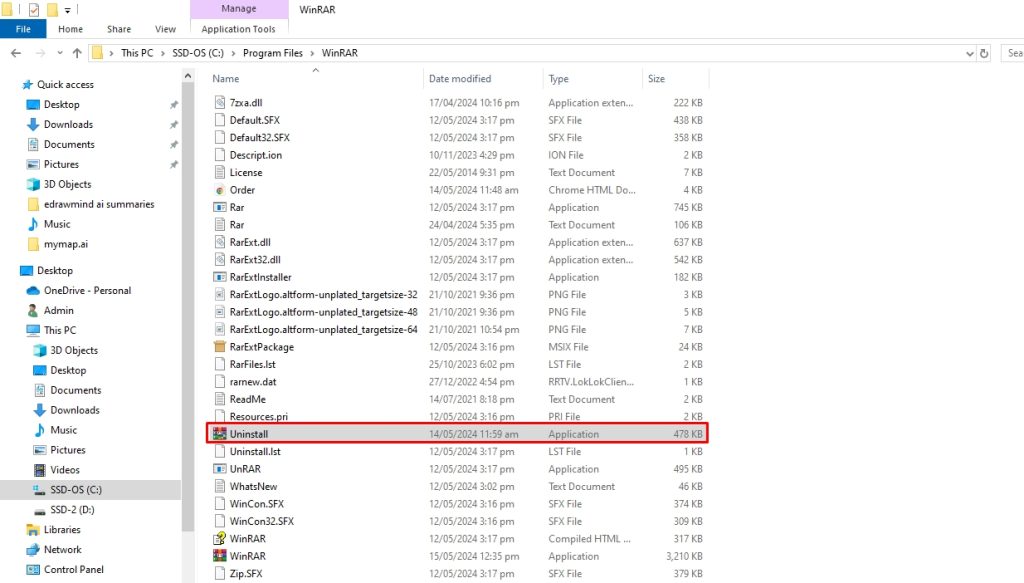Go up one folder level arrow

click(77, 53)
